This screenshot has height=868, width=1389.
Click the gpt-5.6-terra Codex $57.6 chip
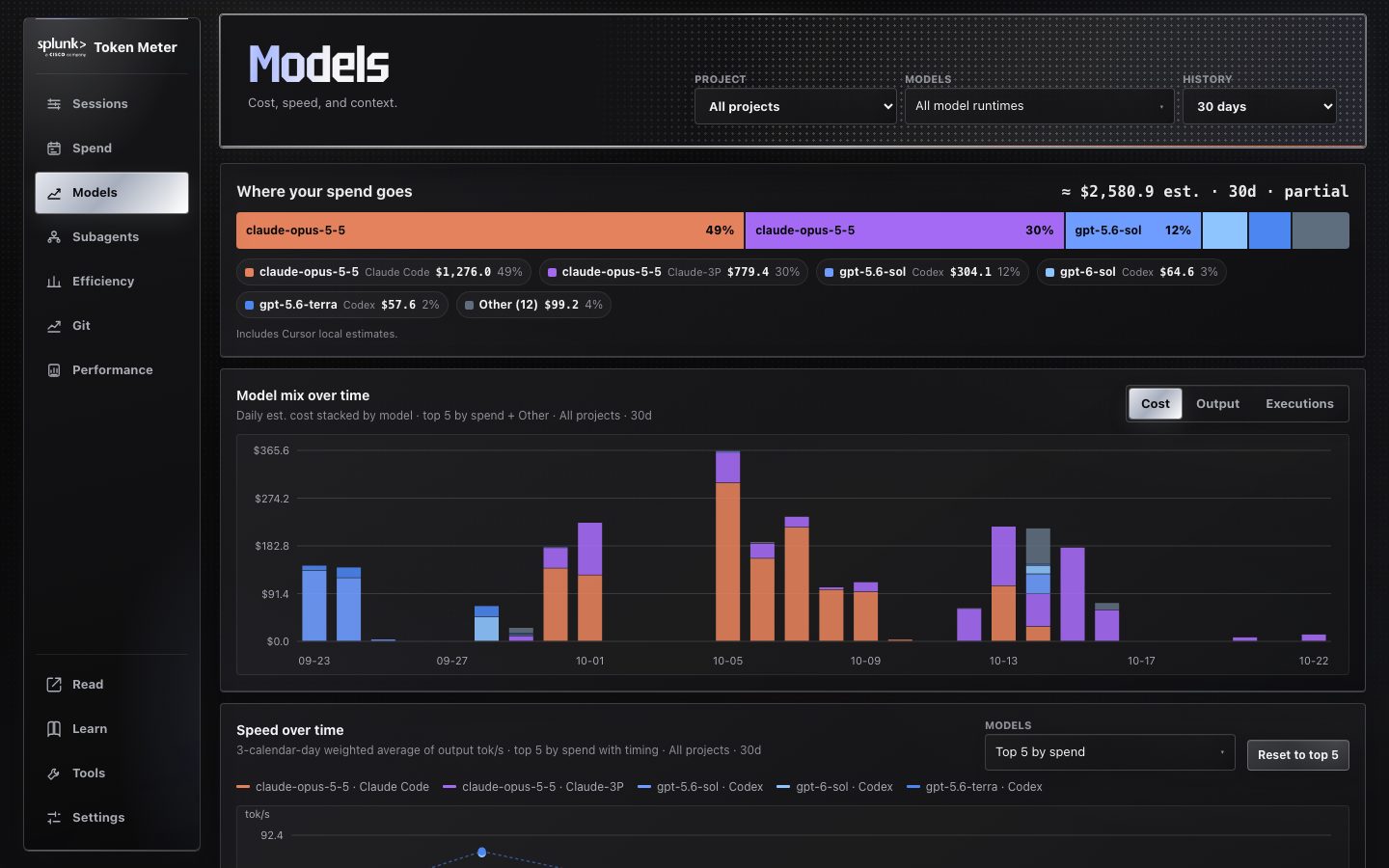pos(341,305)
